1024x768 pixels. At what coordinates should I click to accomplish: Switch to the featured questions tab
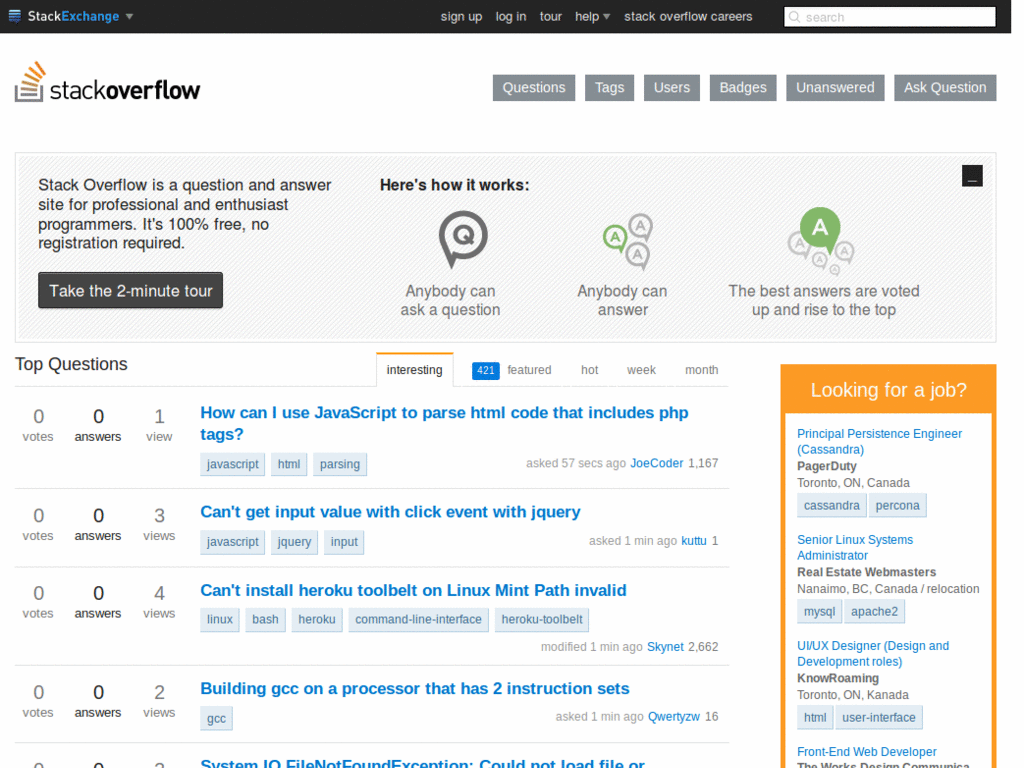tap(529, 370)
